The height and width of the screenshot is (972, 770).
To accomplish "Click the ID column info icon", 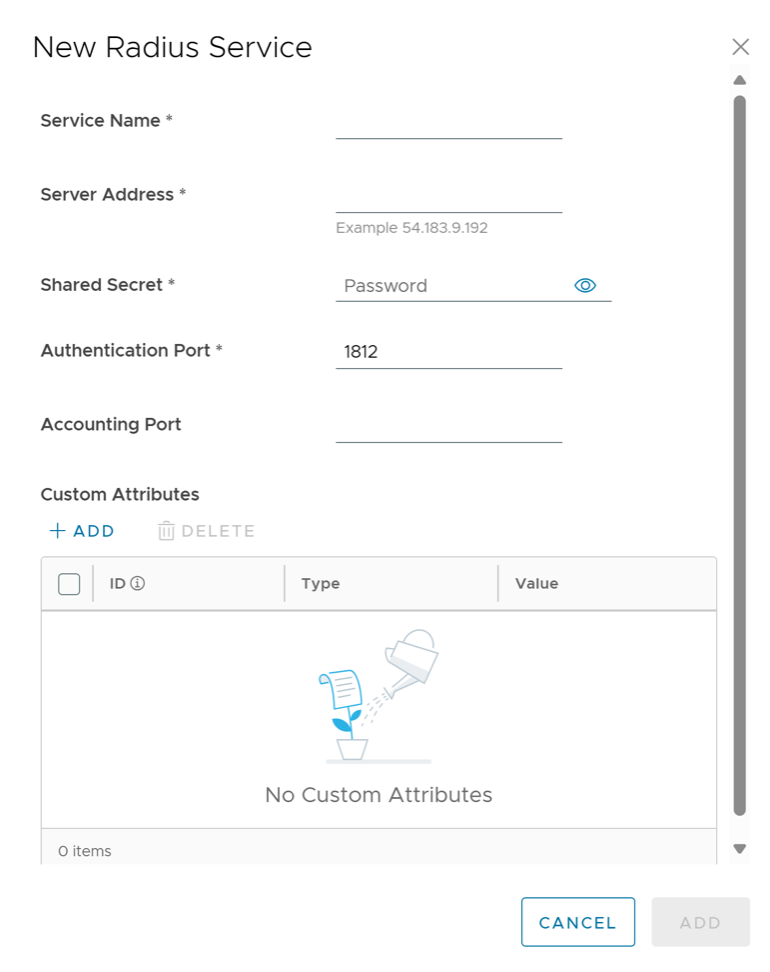I will (x=138, y=583).
